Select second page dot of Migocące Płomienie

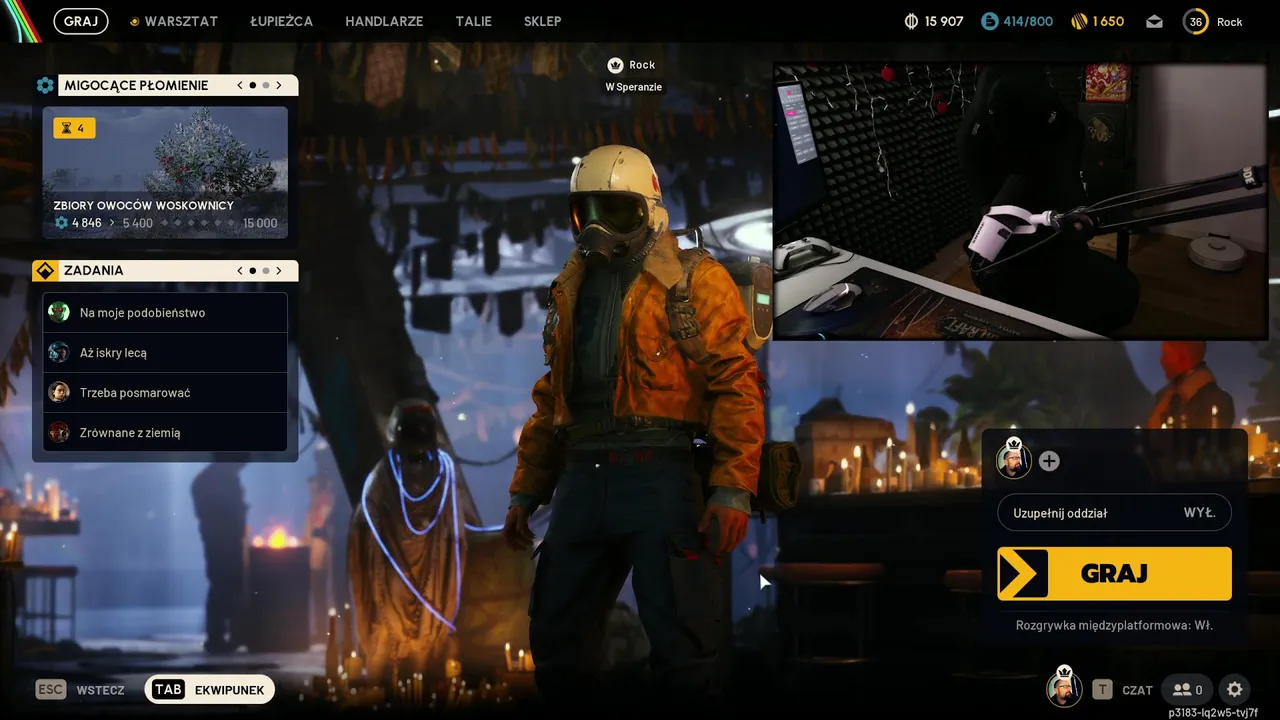pos(266,86)
